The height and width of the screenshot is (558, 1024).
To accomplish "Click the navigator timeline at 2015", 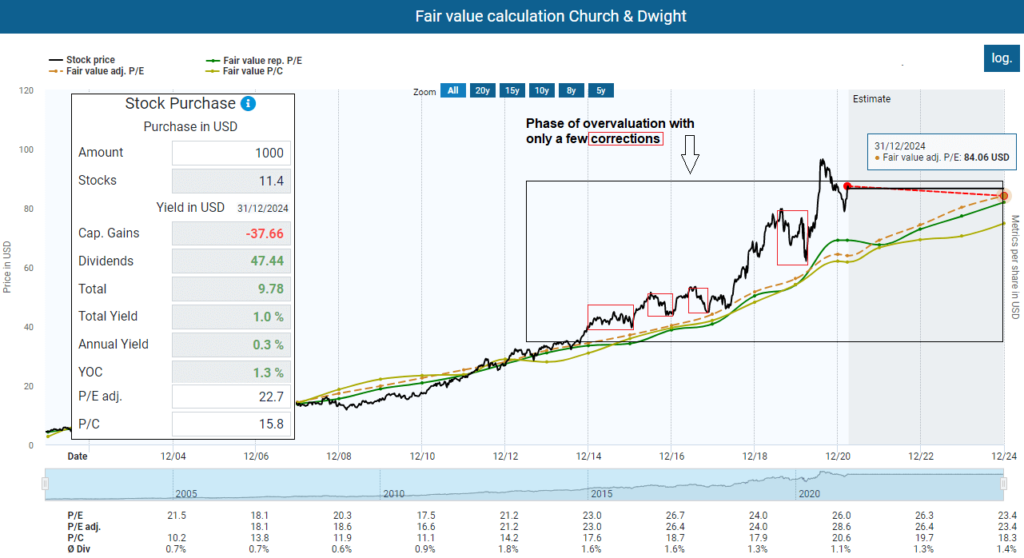I will [601, 493].
